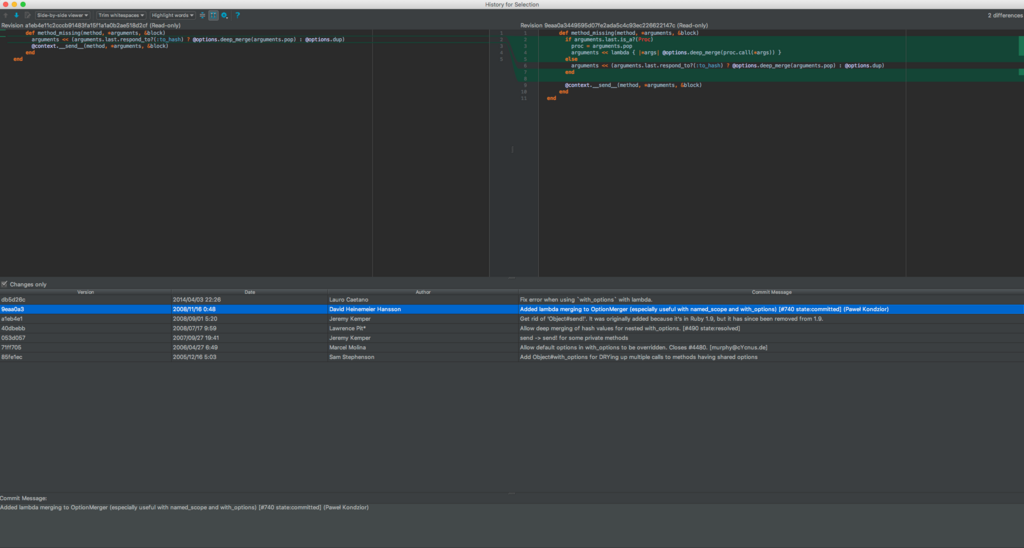Screen dimensions: 1024x548
Task: Sort by Author column header
Action: [x=423, y=292]
